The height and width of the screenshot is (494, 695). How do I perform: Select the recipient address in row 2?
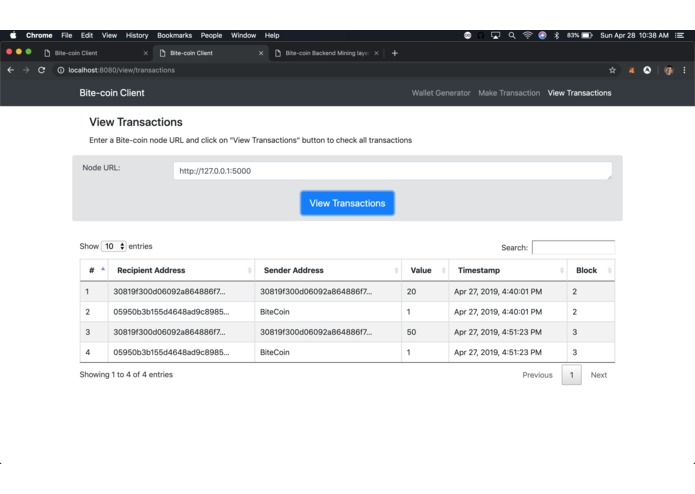(171, 312)
